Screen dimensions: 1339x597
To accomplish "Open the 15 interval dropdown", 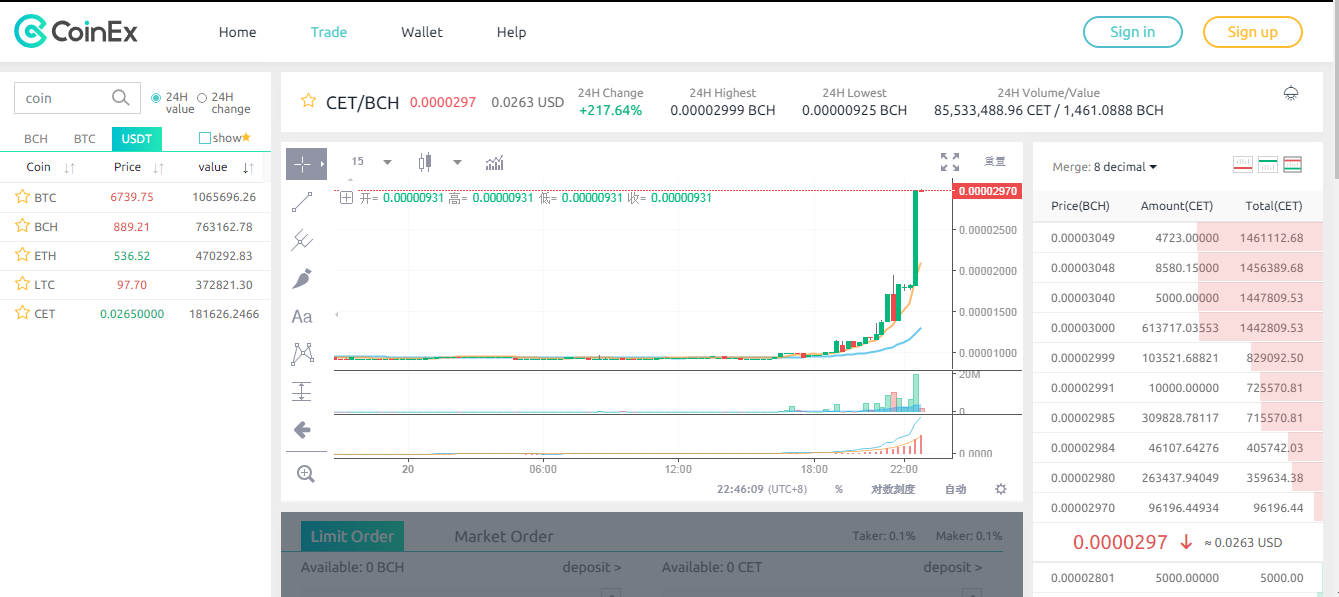I will [371, 161].
